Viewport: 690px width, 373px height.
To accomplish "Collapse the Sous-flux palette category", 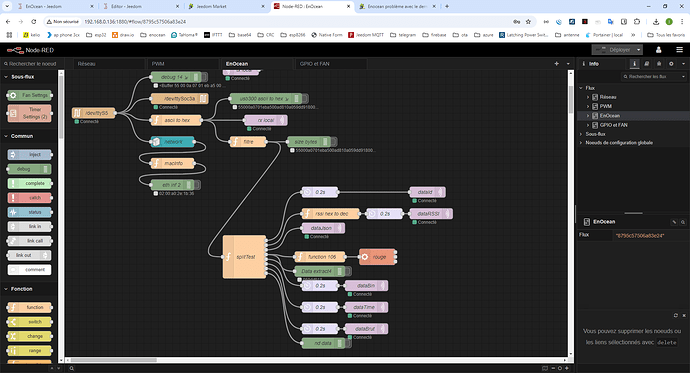I will tap(6, 77).
